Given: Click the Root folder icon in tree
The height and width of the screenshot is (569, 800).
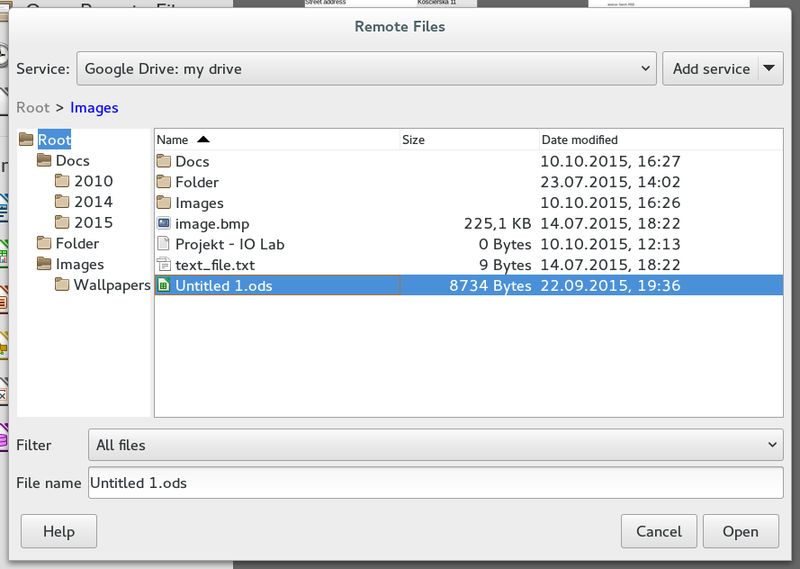Looking at the screenshot, I should click(x=26, y=139).
